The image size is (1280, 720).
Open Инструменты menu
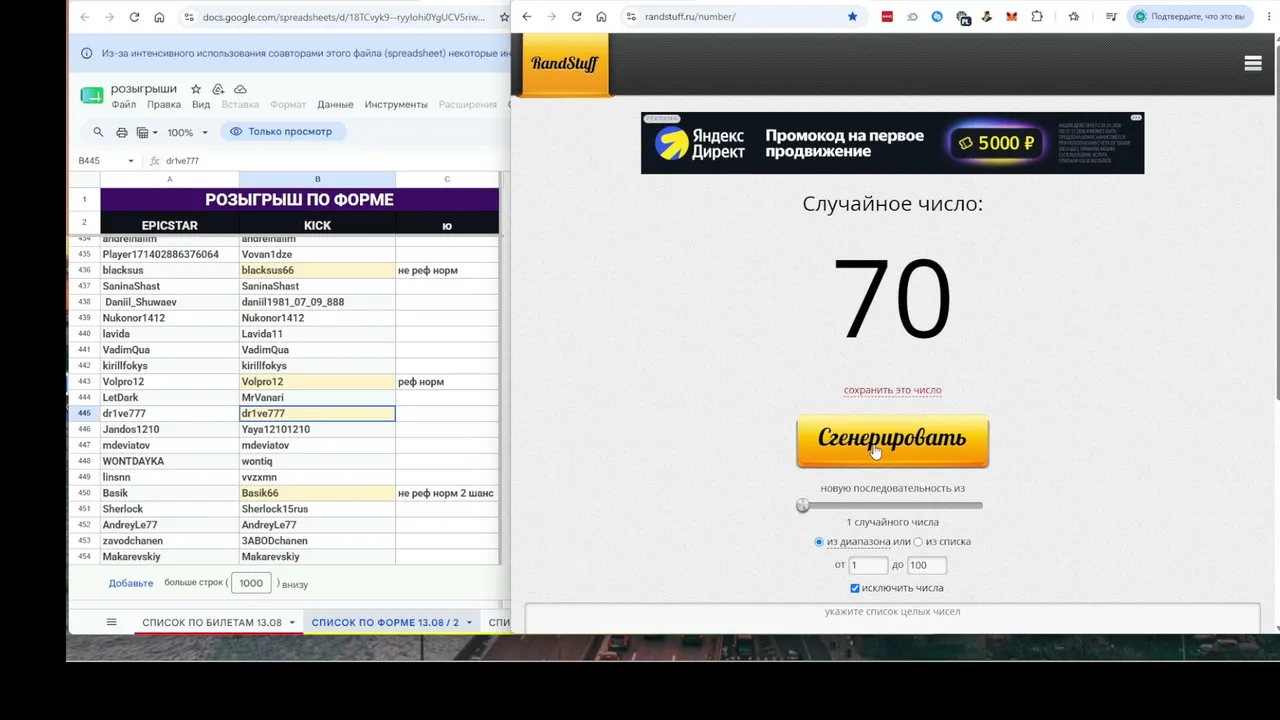[x=396, y=104]
